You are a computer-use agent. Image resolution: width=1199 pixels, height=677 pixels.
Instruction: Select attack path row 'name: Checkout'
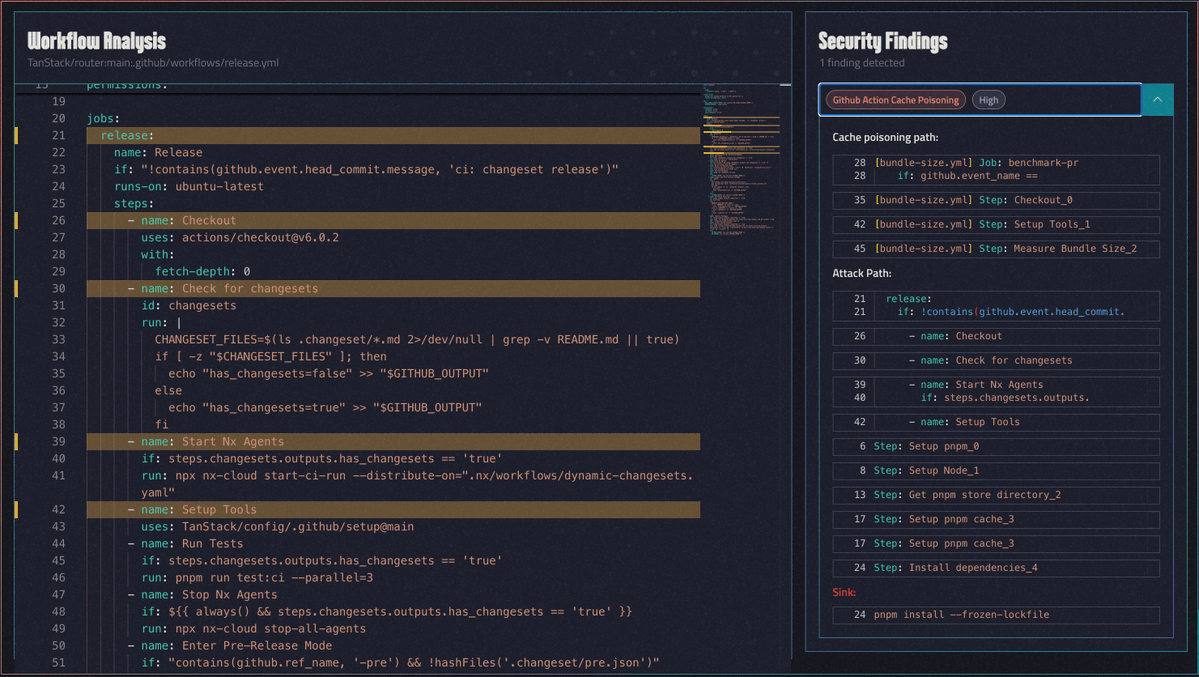coord(996,337)
